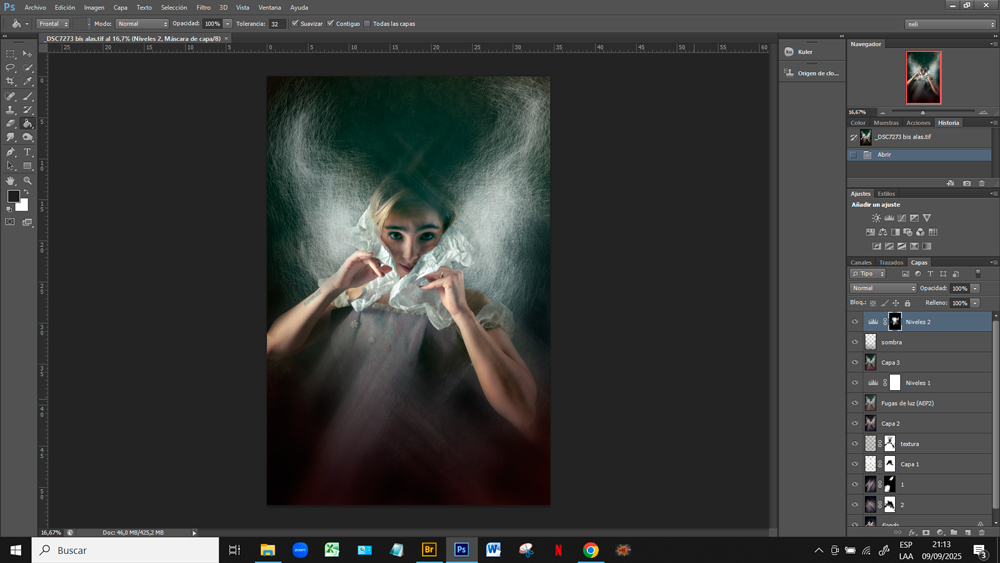Add a Brightness/Contrast adjustment
Image resolution: width=1000 pixels, height=563 pixels.
(x=877, y=218)
